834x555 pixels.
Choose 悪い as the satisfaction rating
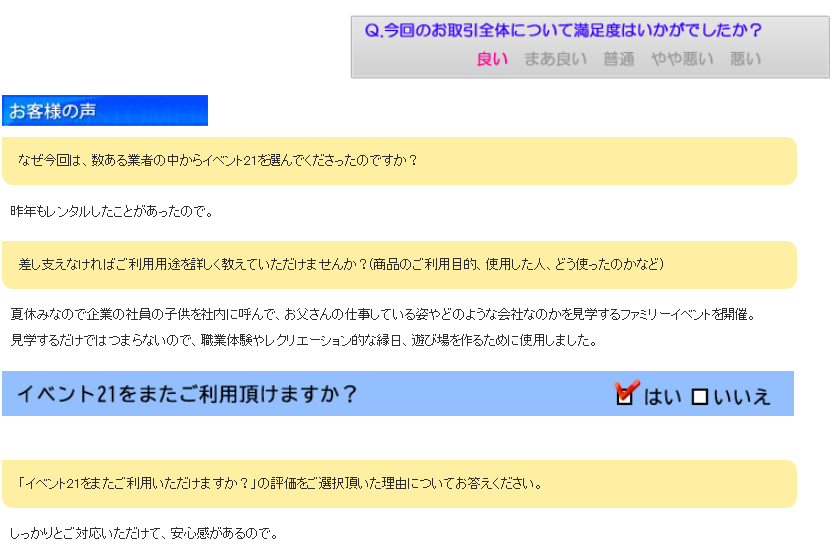click(x=745, y=59)
